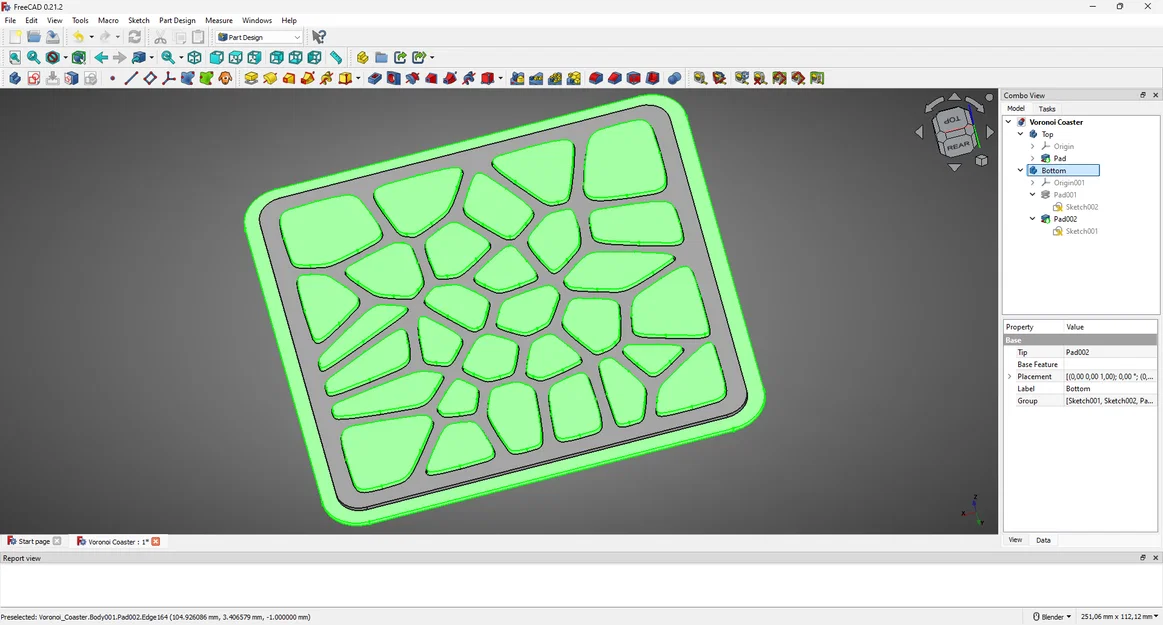Click the Measure distance ruler icon
Screen dimensions: 1163x625
336,57
